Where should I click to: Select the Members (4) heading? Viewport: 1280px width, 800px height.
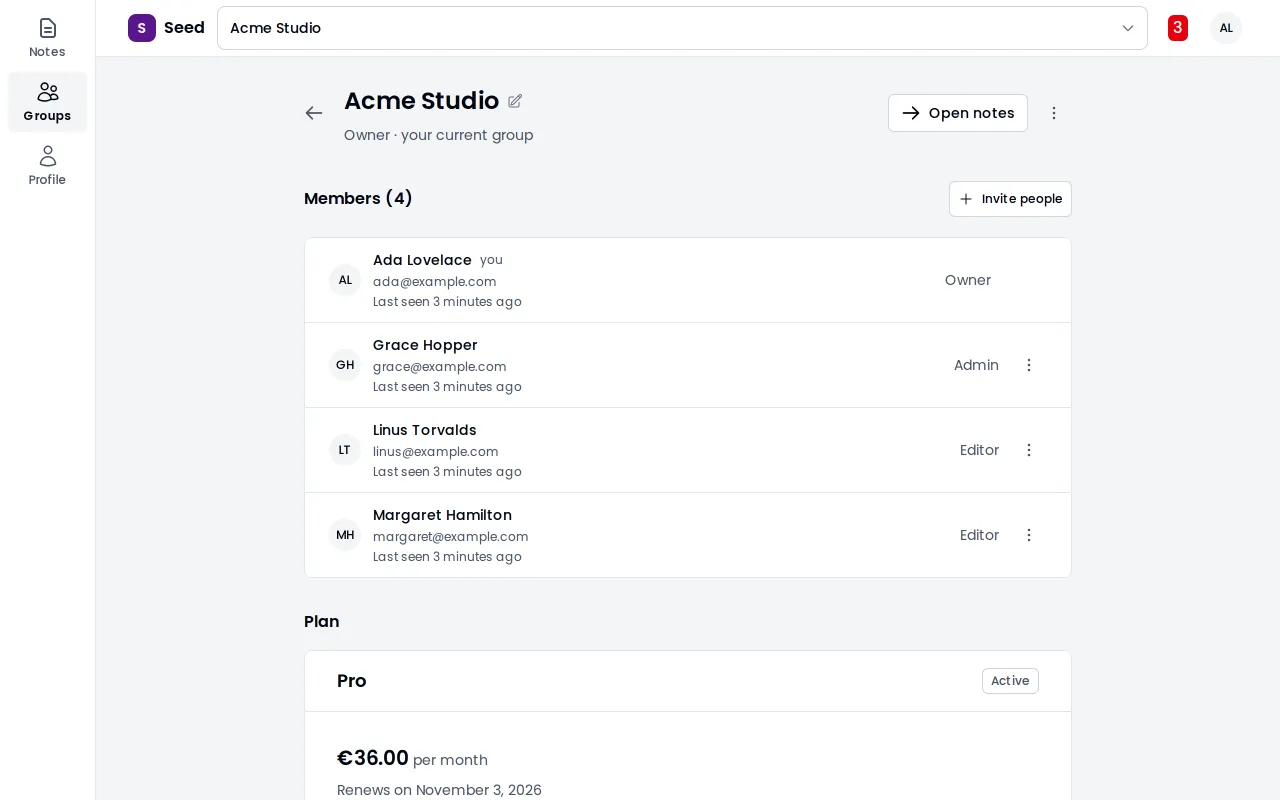tap(358, 199)
